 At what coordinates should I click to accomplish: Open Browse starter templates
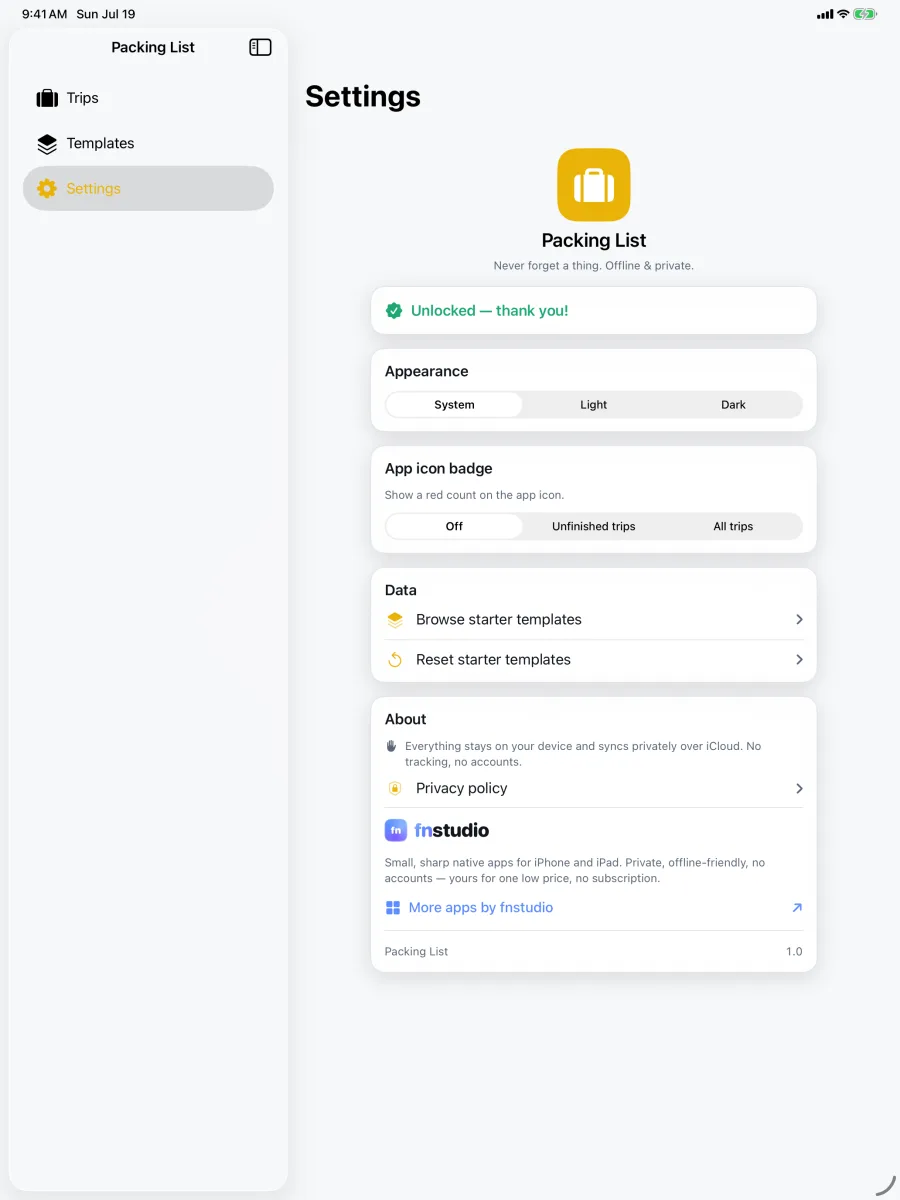pyautogui.click(x=594, y=620)
